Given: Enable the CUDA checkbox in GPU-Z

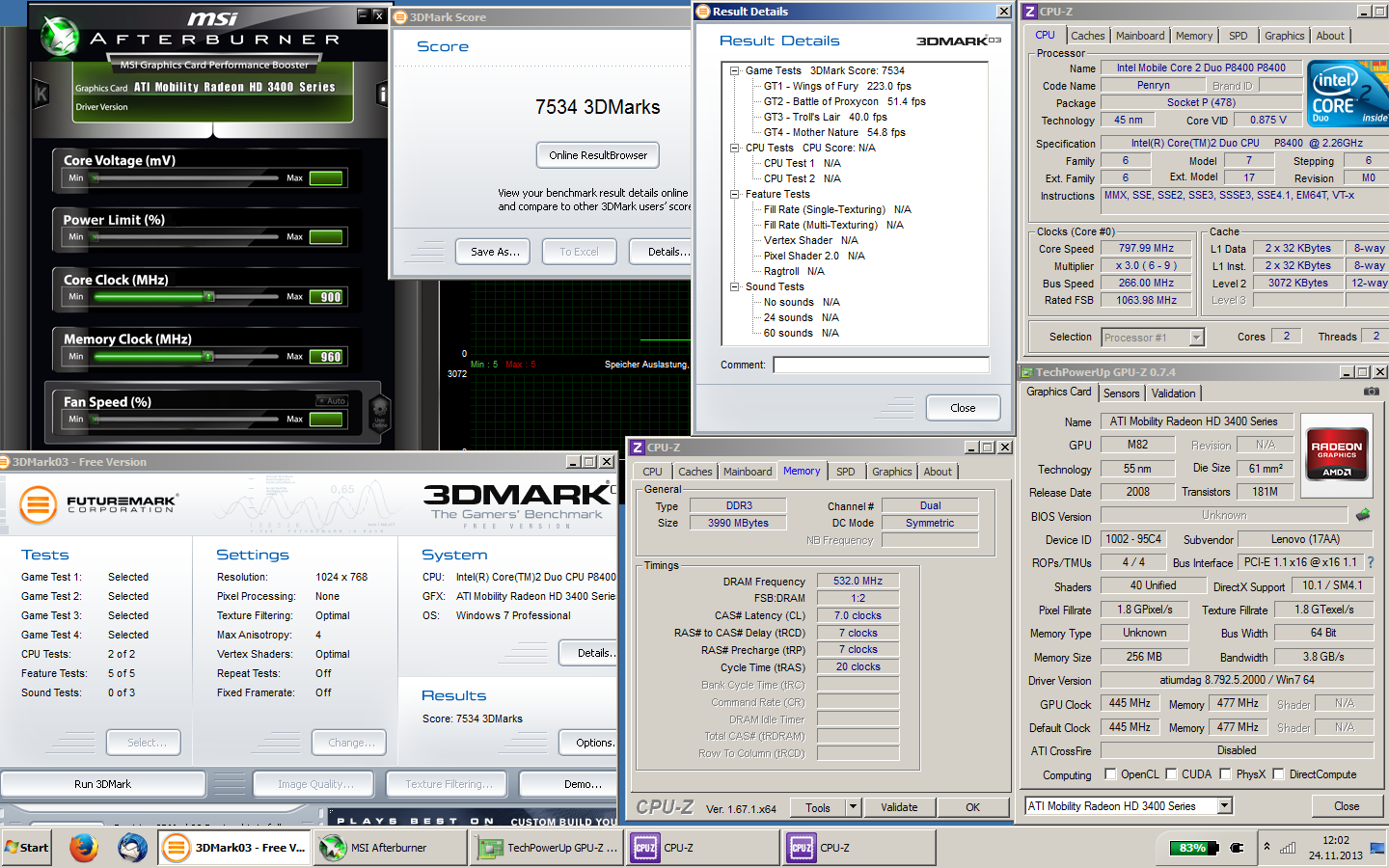Looking at the screenshot, I should tap(1171, 773).
